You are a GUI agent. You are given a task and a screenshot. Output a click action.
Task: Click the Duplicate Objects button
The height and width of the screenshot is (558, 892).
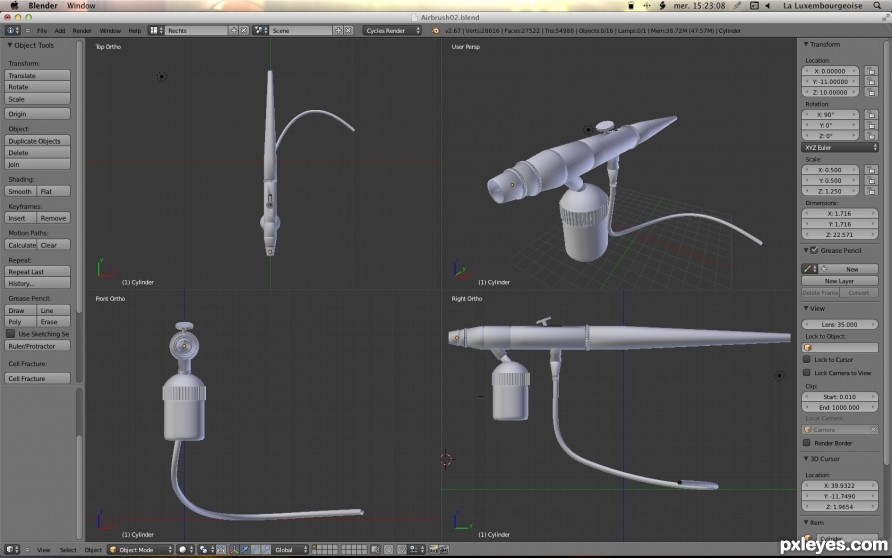tap(38, 140)
